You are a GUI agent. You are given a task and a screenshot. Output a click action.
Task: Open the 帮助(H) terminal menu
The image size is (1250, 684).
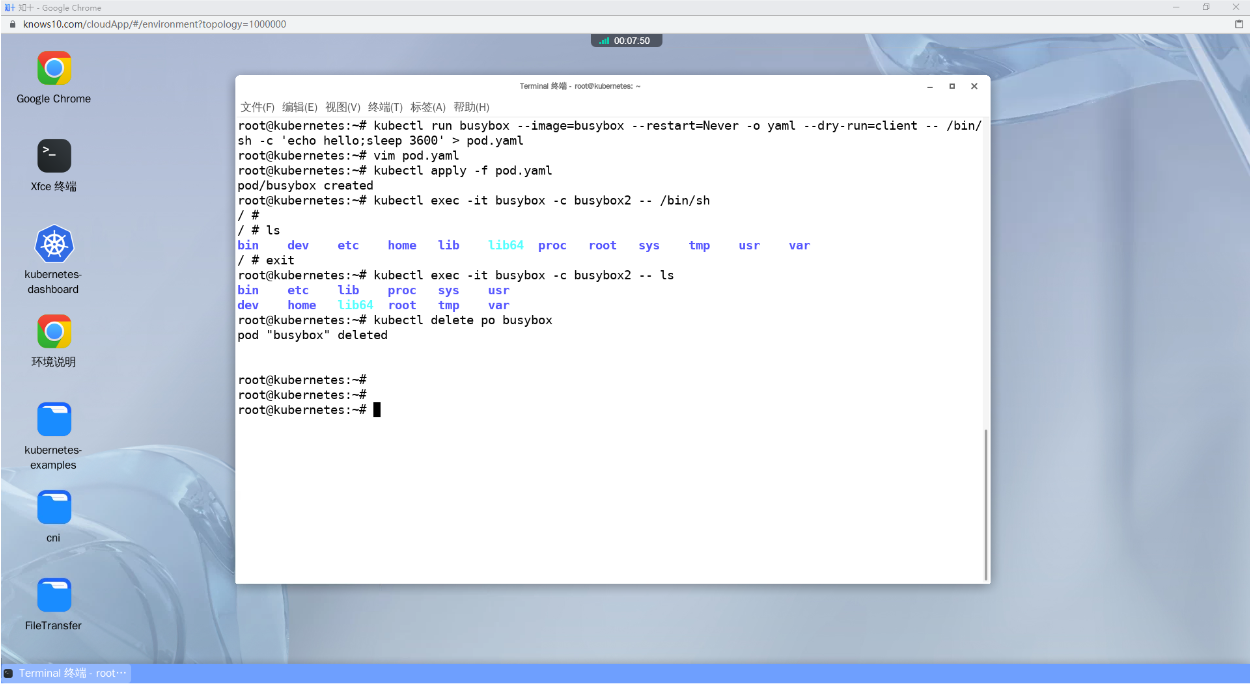tap(471, 107)
